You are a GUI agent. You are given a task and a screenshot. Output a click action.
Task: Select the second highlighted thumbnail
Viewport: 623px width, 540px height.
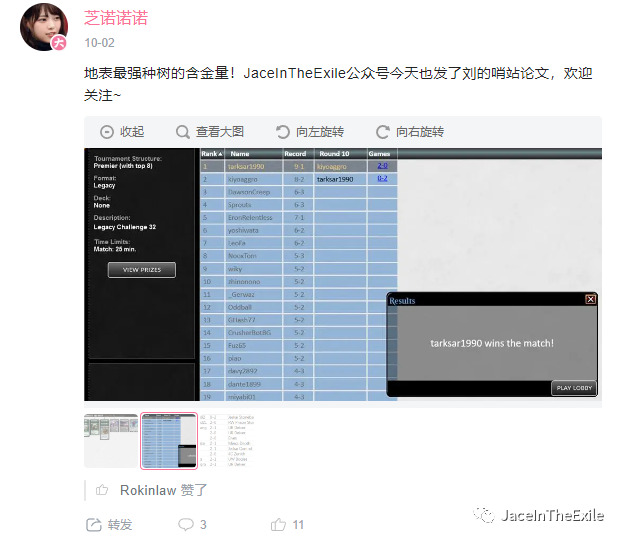(168, 440)
